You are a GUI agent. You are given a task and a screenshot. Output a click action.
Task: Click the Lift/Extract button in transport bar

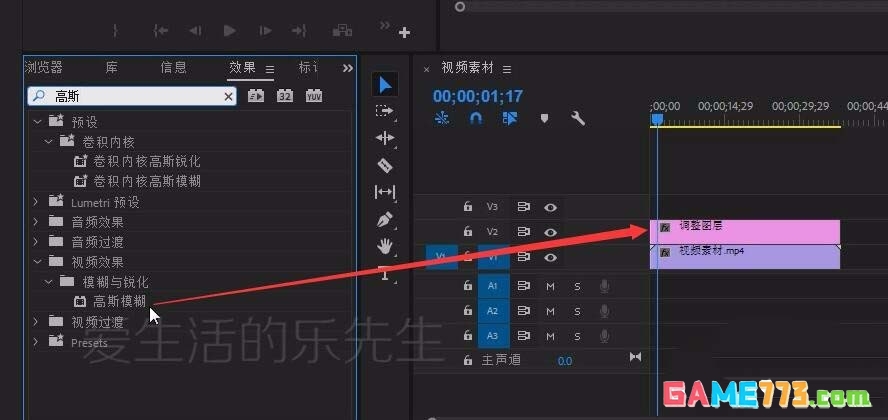tap(342, 31)
